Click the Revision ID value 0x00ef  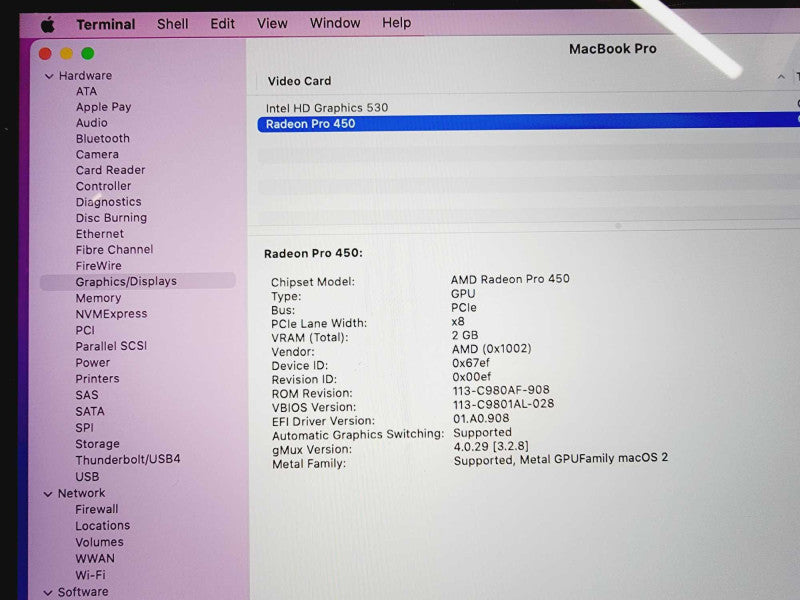point(471,377)
